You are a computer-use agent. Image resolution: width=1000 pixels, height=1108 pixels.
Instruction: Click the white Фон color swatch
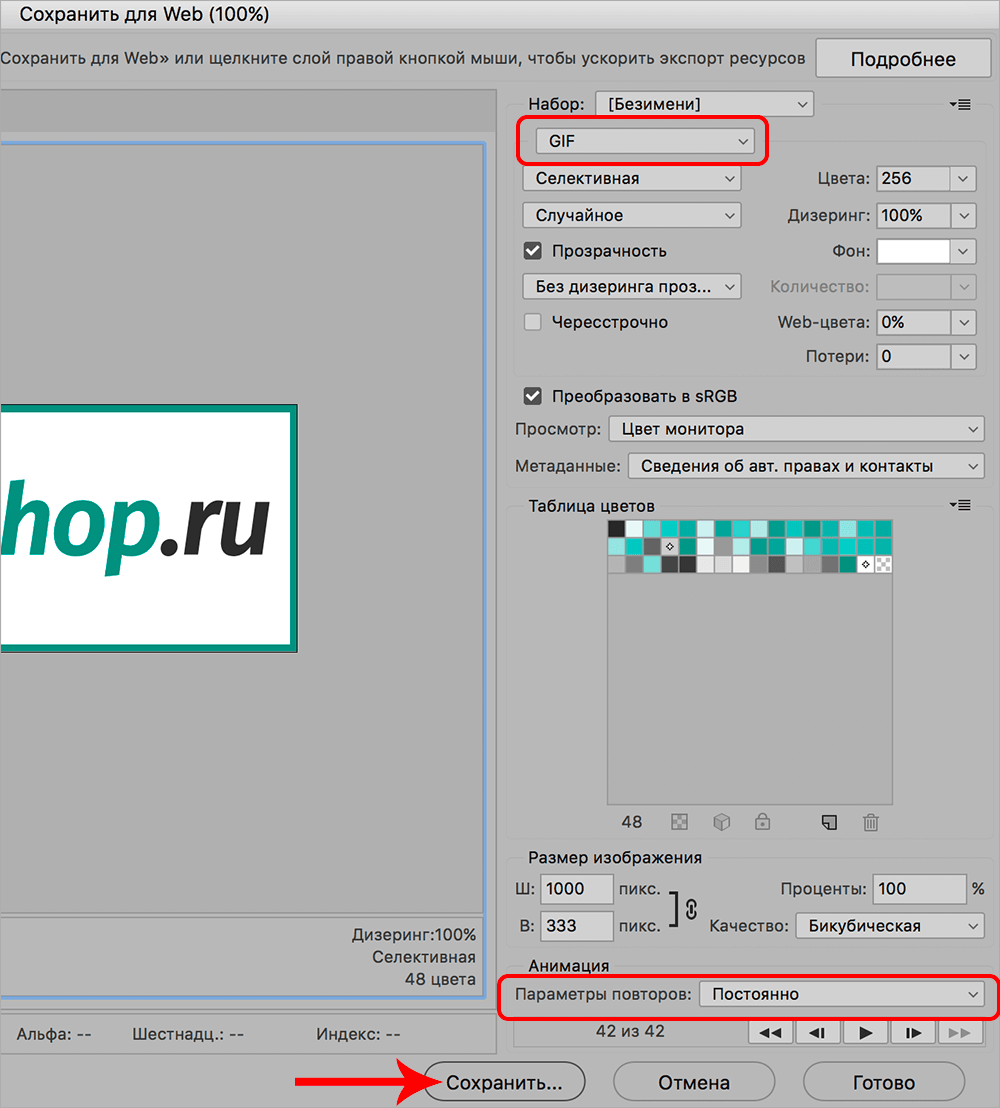[x=913, y=251]
